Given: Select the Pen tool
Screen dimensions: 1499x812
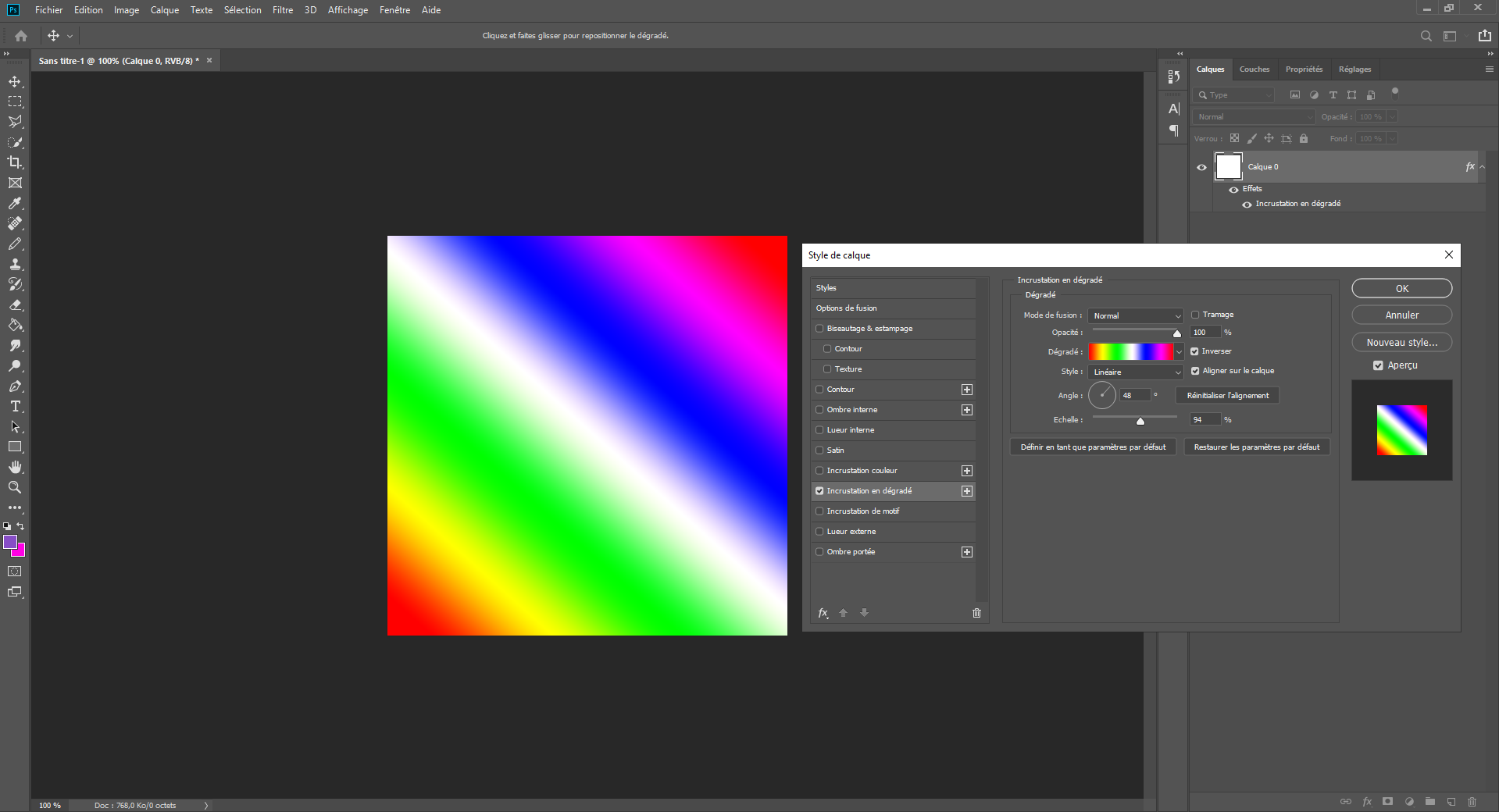Looking at the screenshot, I should pos(15,386).
